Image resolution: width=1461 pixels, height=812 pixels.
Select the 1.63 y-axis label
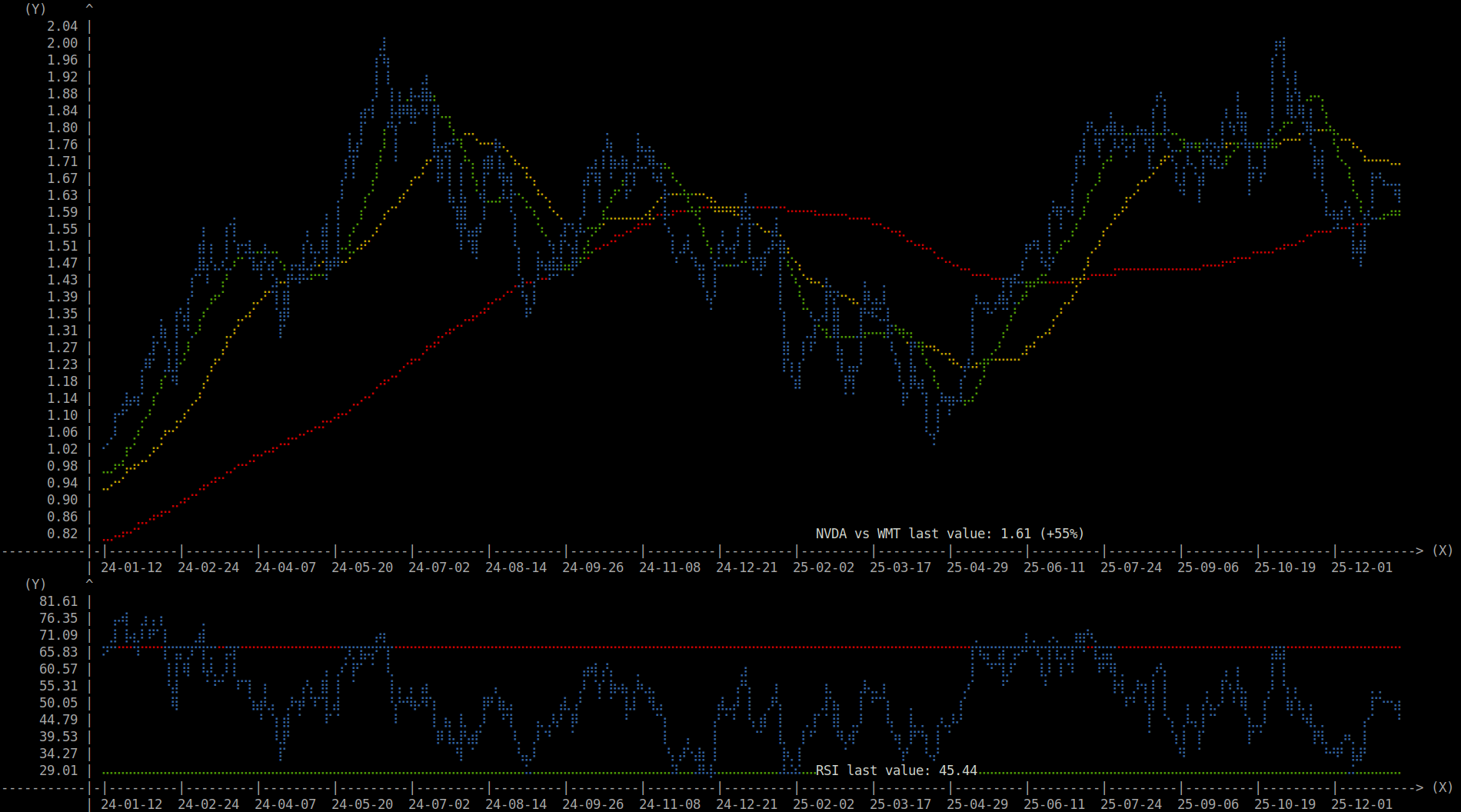(x=62, y=195)
